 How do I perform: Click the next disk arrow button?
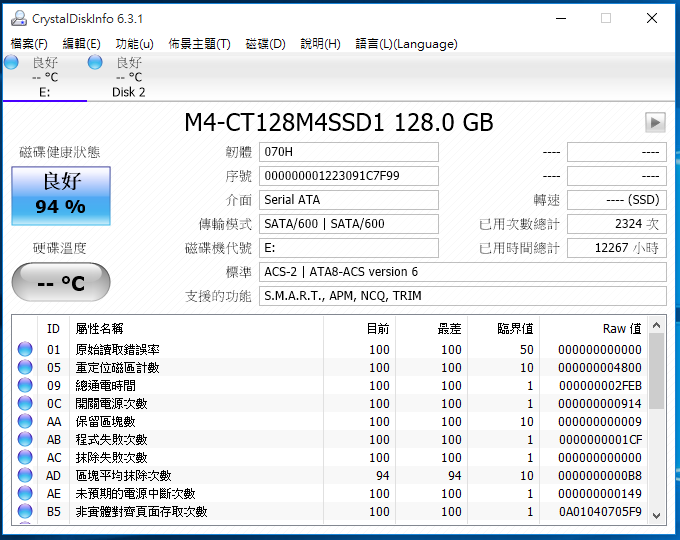pos(655,123)
